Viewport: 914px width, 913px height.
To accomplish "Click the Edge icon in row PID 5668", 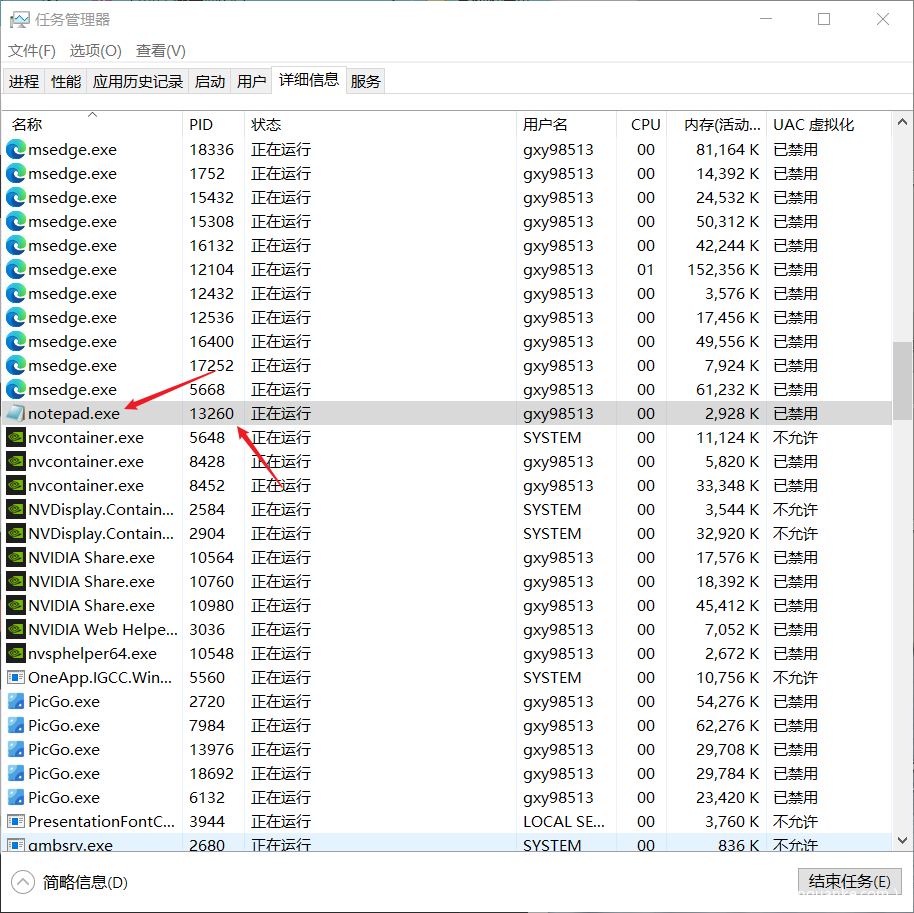I will click(16, 389).
